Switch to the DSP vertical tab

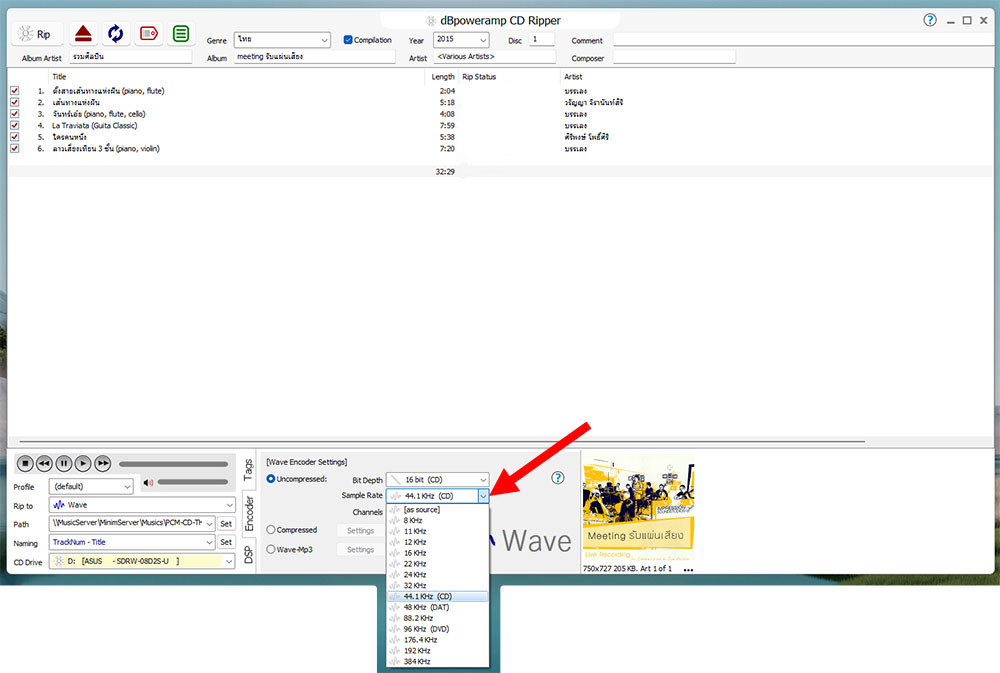click(x=248, y=555)
